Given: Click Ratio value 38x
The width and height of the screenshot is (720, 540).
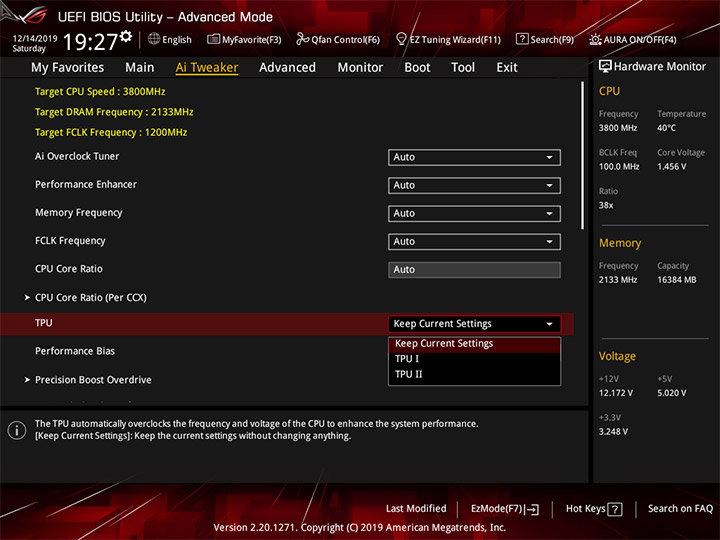Looking at the screenshot, I should click(606, 205).
